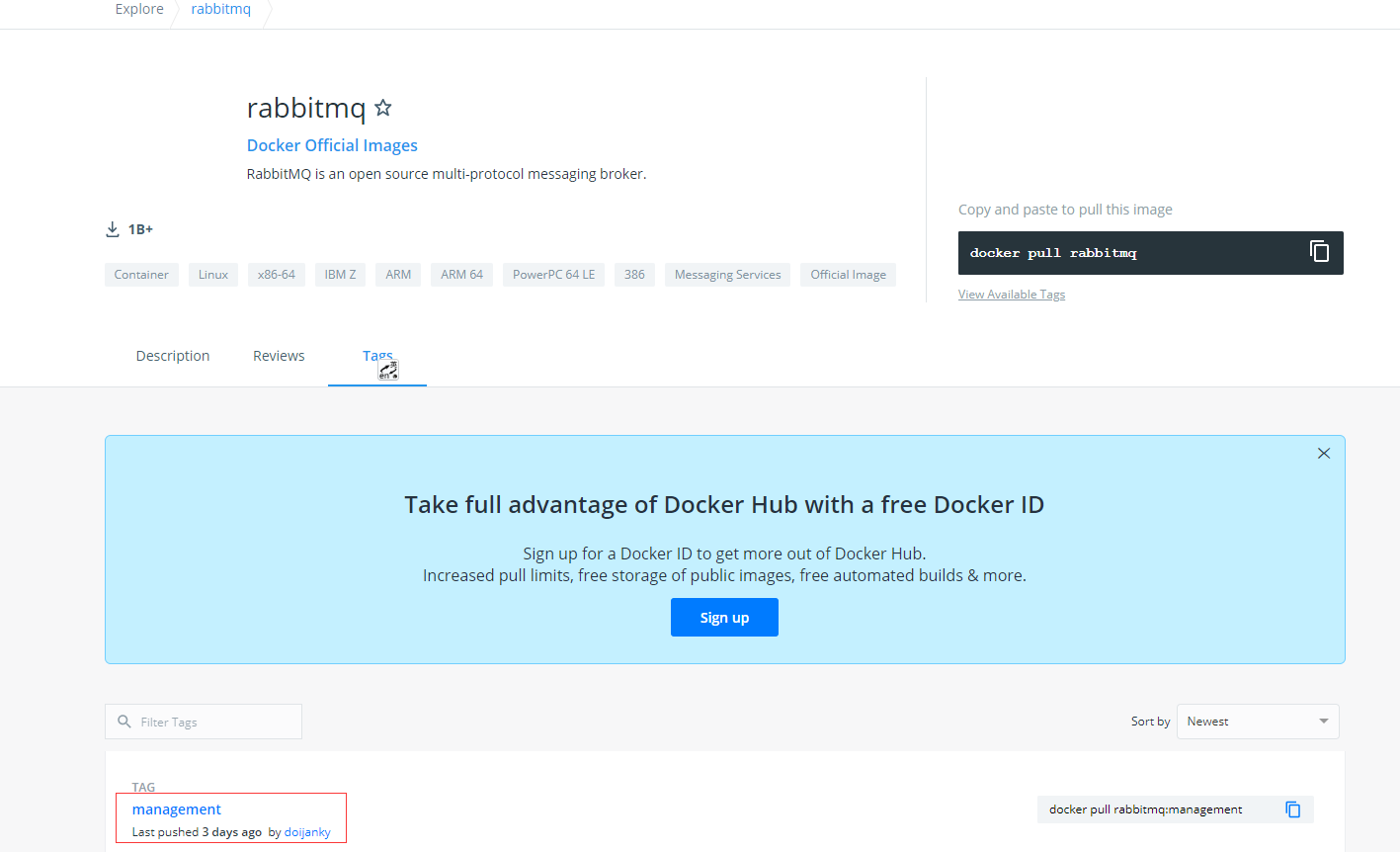
Task: Open the management tag link
Action: (177, 809)
